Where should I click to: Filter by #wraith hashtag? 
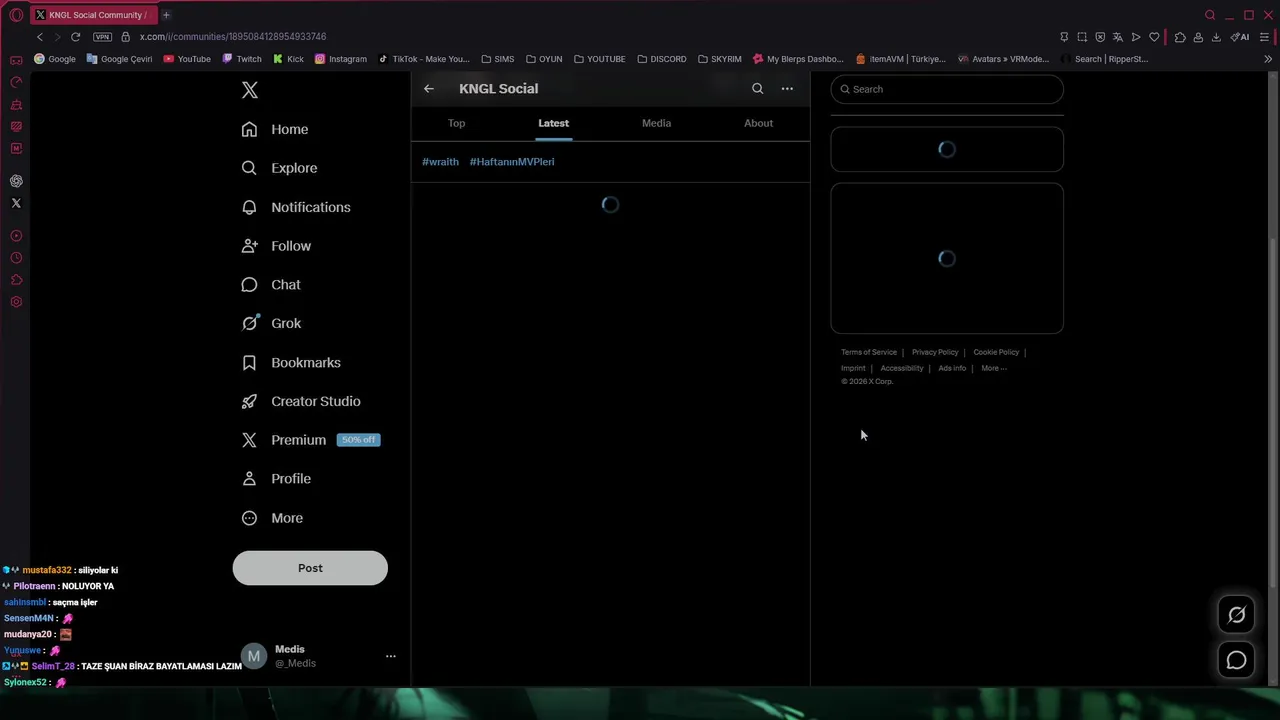(x=440, y=162)
